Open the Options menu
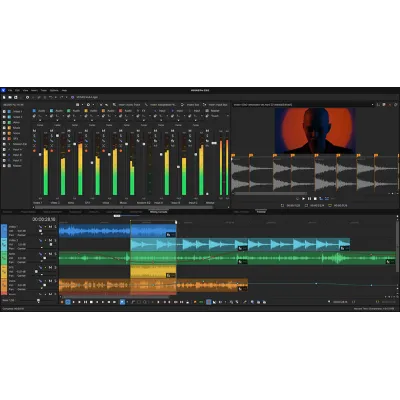Viewport: 400px width, 400px height. click(54, 90)
